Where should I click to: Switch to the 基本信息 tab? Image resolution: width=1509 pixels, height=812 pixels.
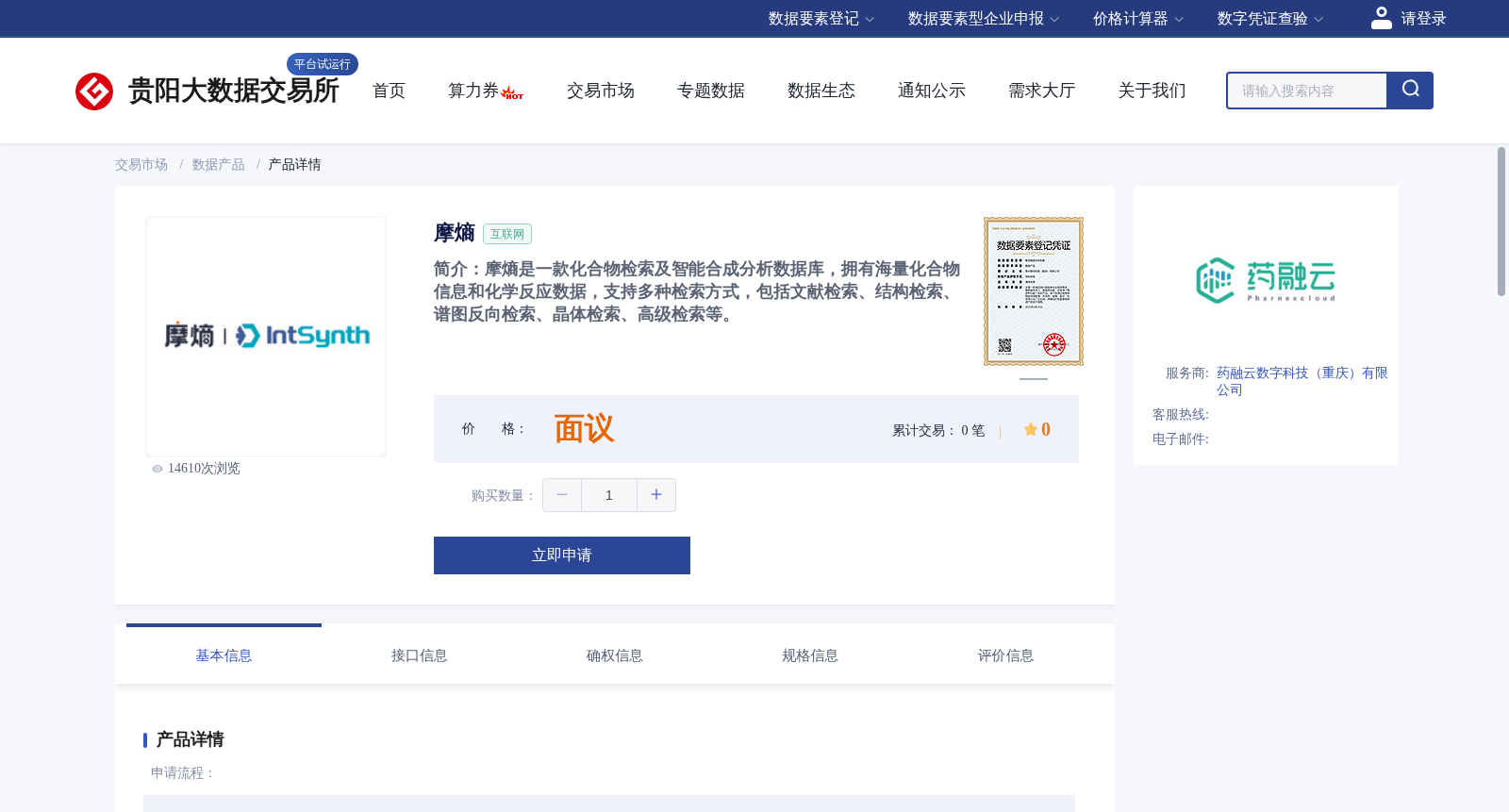[224, 655]
